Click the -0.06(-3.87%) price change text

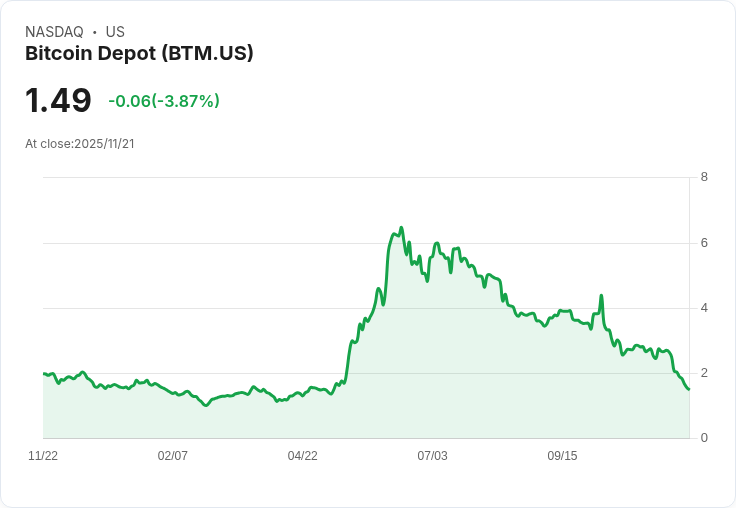click(x=164, y=101)
